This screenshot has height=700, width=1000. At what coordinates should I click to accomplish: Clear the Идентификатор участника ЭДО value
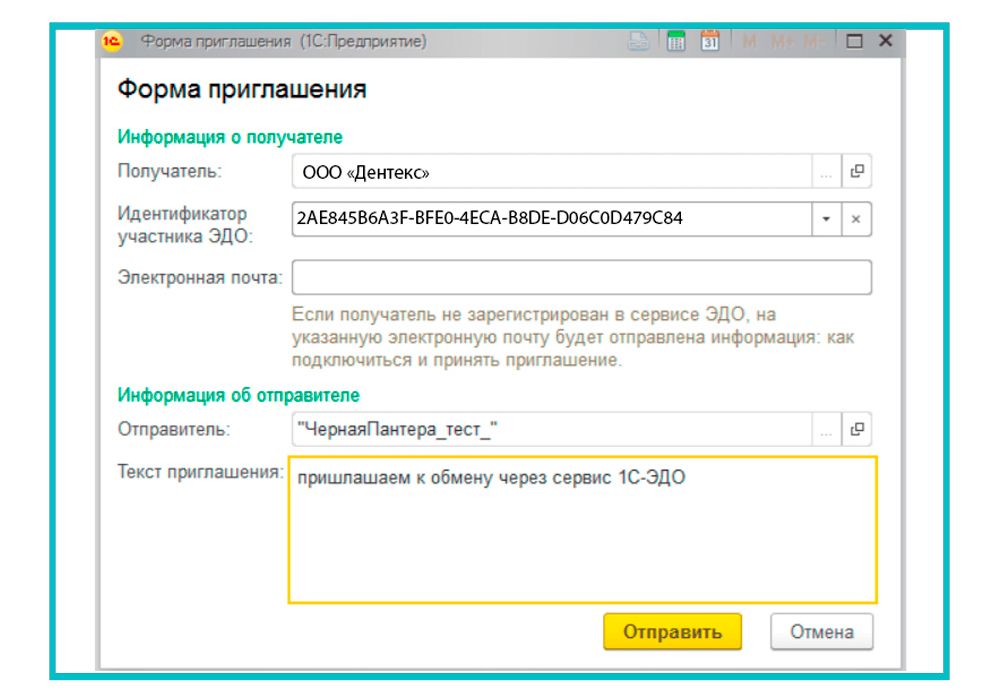pyautogui.click(x=857, y=219)
